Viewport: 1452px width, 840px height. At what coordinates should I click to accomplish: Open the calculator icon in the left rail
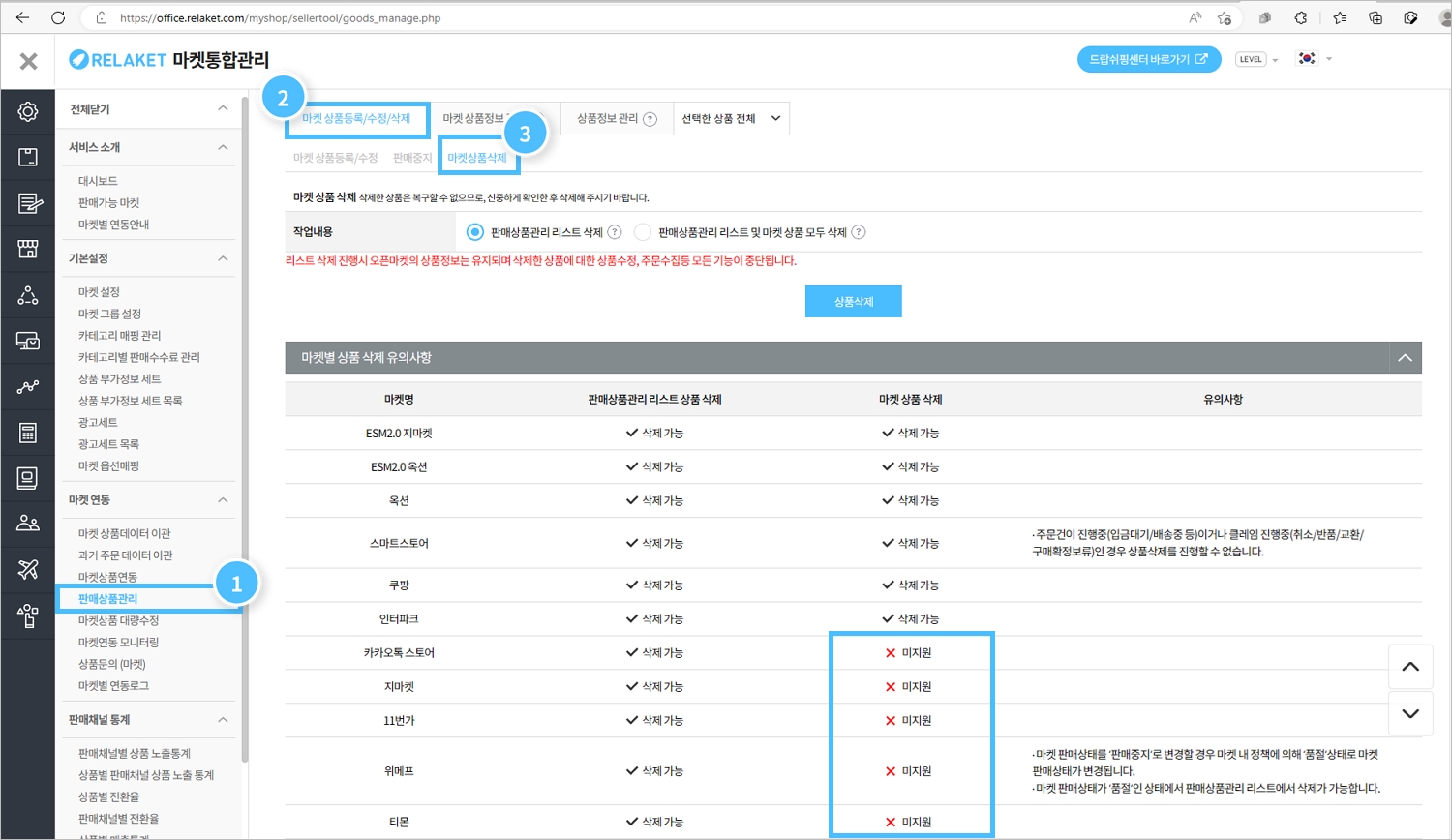tap(28, 433)
